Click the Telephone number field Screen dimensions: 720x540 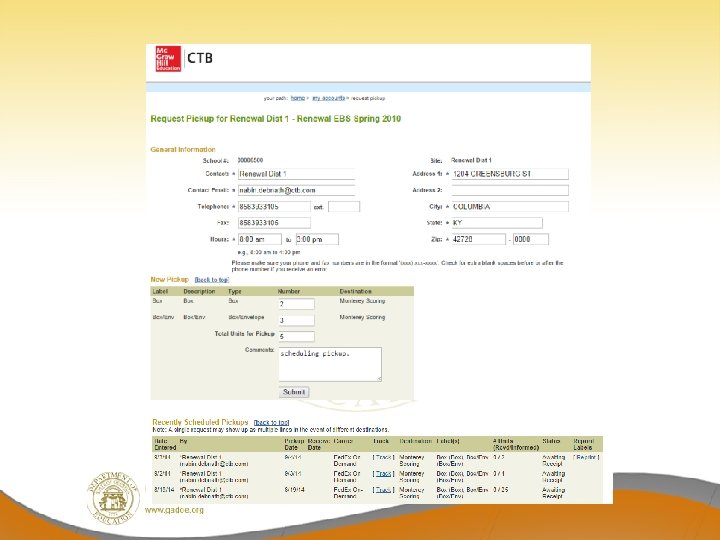click(x=274, y=207)
